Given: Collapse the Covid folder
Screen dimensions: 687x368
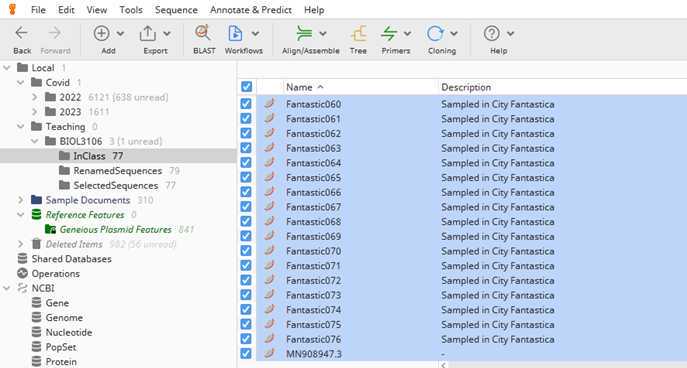Looking at the screenshot, I should (21, 82).
